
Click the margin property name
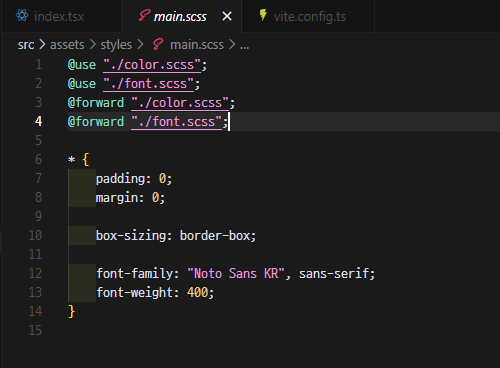pos(117,198)
